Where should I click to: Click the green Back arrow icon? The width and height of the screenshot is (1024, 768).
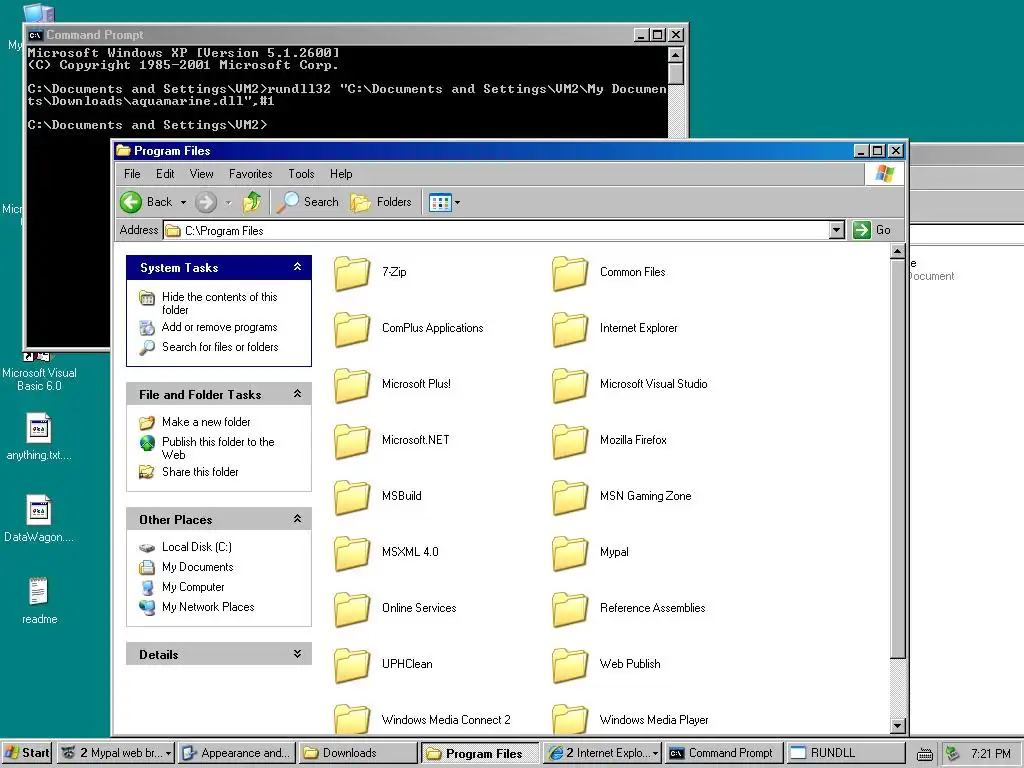[x=131, y=202]
